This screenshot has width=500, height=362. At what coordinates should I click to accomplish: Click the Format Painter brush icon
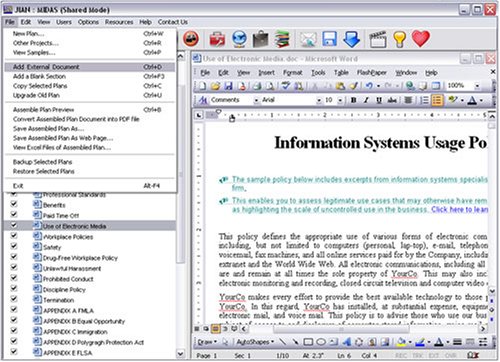tap(353, 86)
